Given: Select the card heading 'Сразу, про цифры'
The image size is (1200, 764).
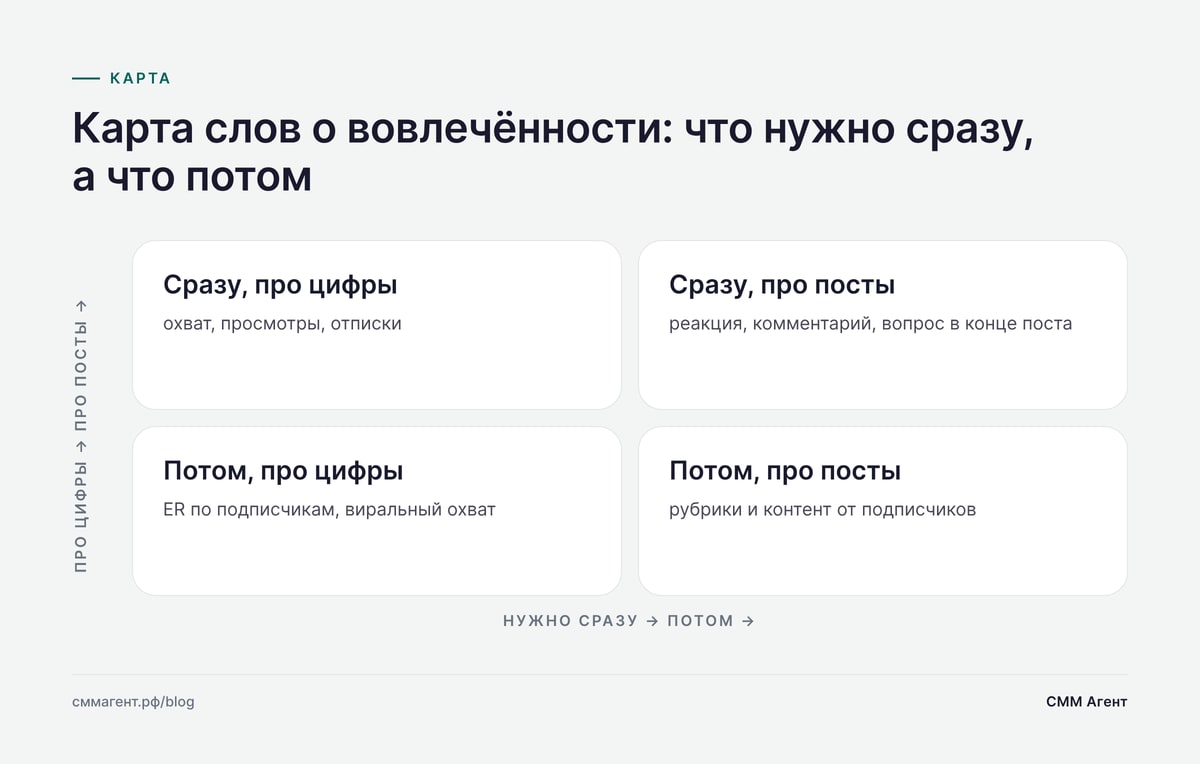Looking at the screenshot, I should click(280, 286).
